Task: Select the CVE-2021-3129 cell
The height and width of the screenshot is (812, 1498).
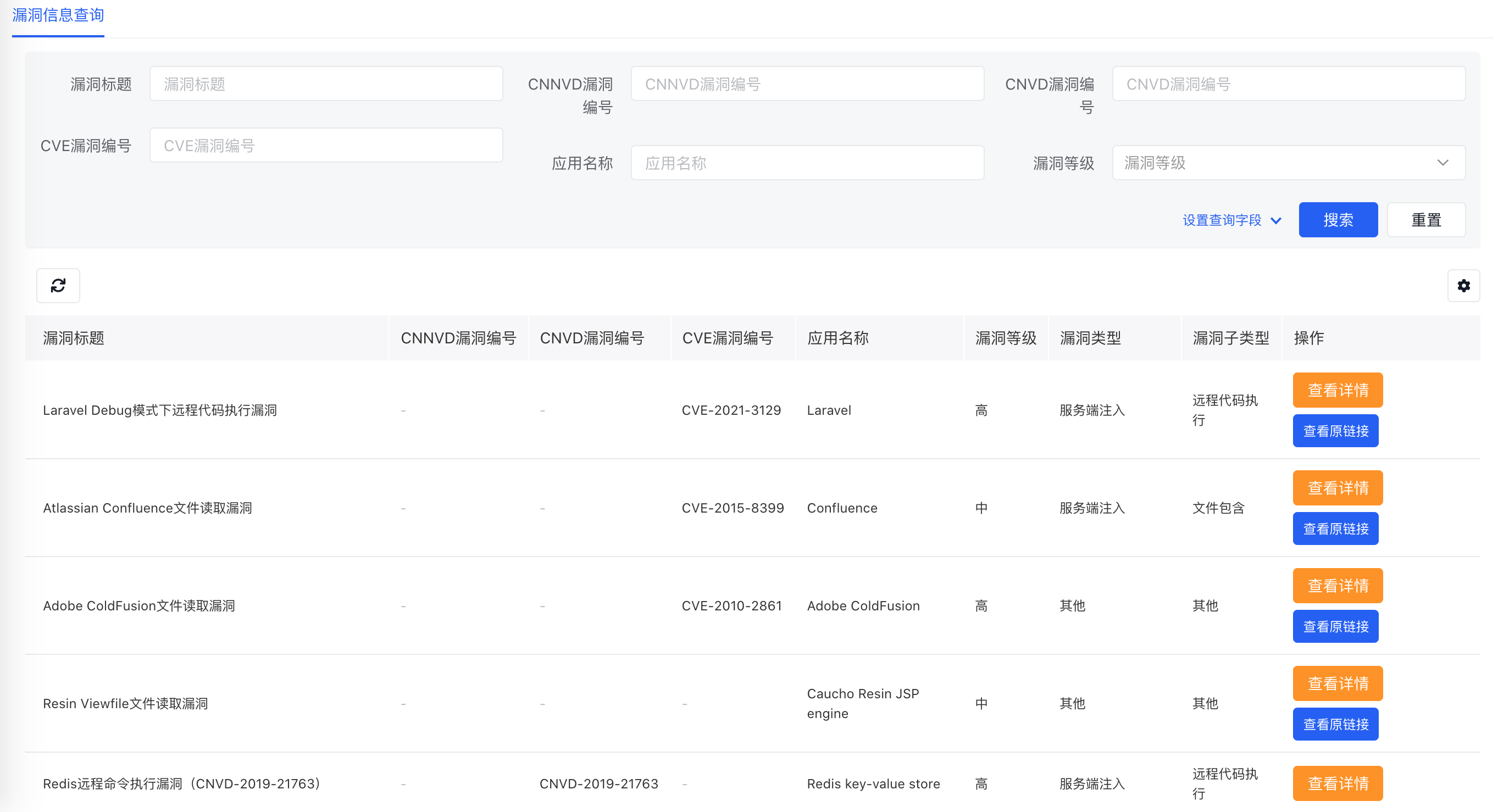Action: tap(731, 410)
